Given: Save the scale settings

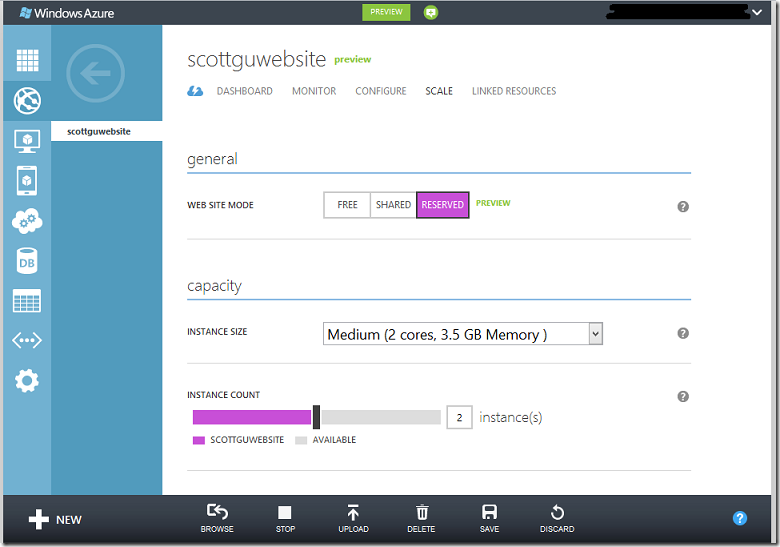Looking at the screenshot, I should (489, 518).
